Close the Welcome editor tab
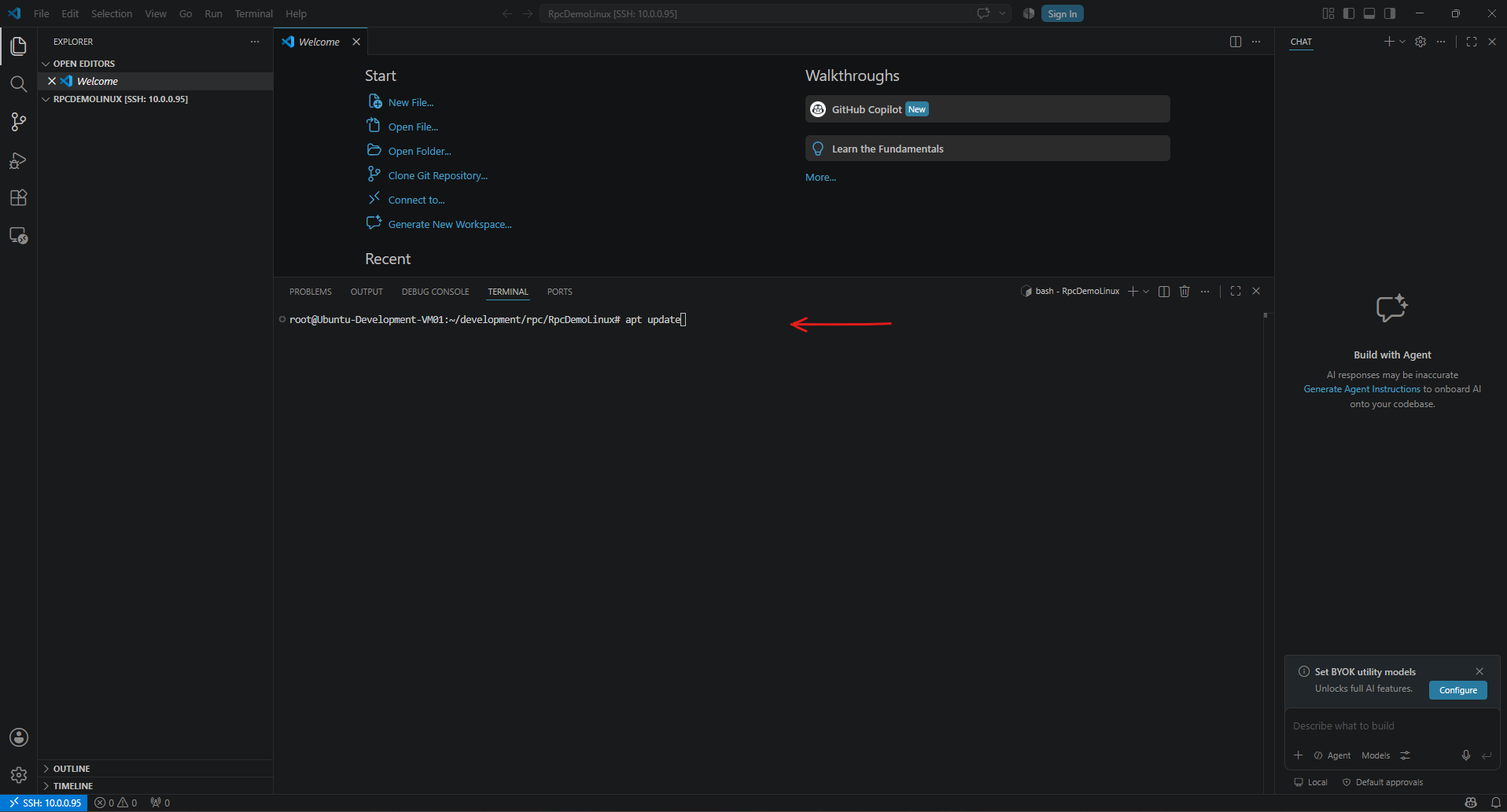The width and height of the screenshot is (1507, 812). (356, 42)
